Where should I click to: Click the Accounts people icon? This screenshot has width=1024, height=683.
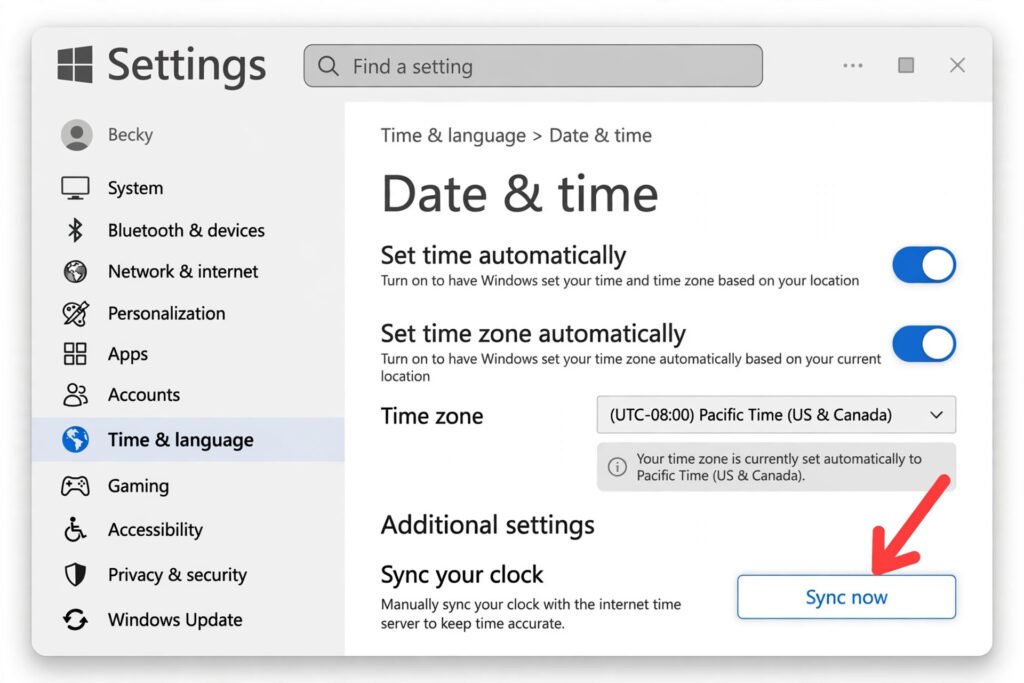(x=75, y=395)
